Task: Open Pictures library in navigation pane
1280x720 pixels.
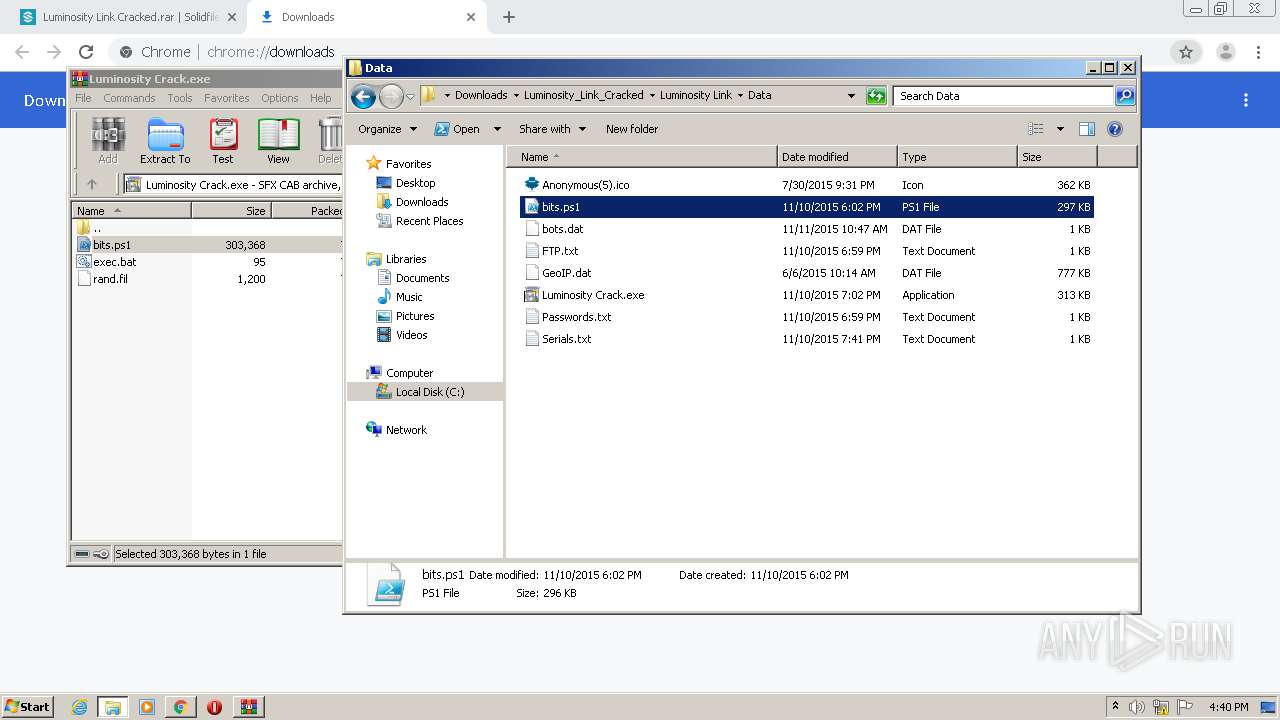Action: (405, 316)
